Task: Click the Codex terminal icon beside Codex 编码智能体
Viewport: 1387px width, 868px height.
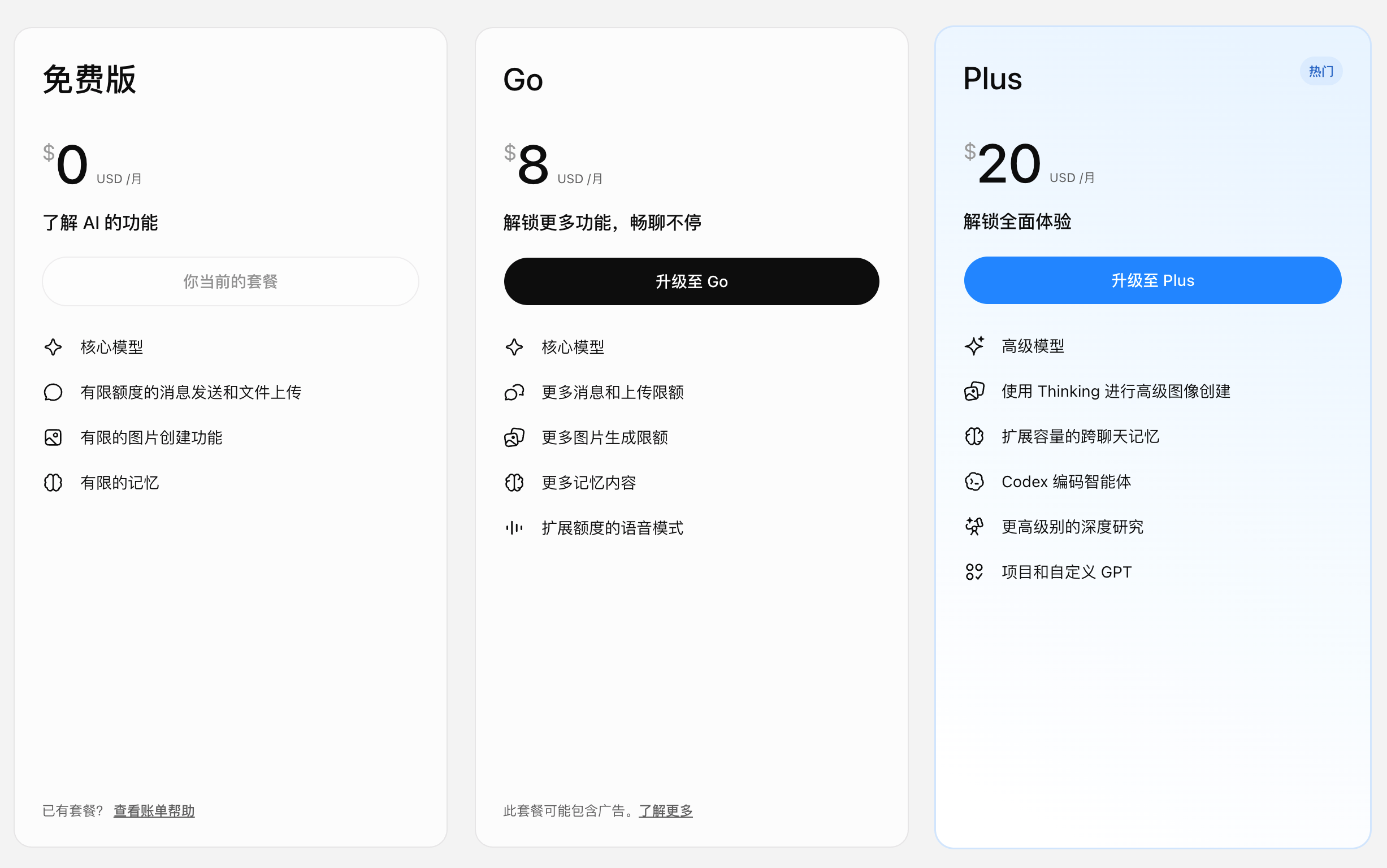Action: (974, 481)
